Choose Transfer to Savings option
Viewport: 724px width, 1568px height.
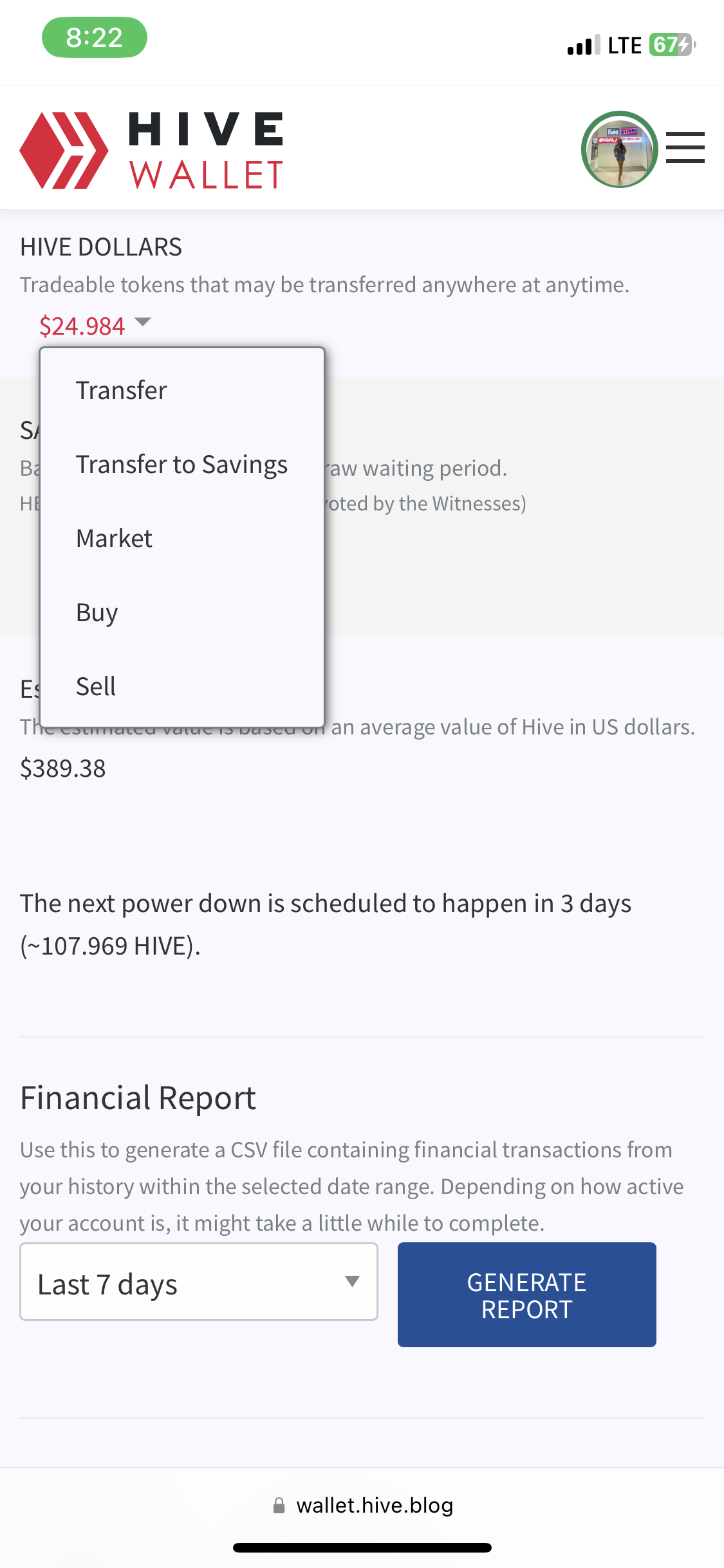[182, 464]
